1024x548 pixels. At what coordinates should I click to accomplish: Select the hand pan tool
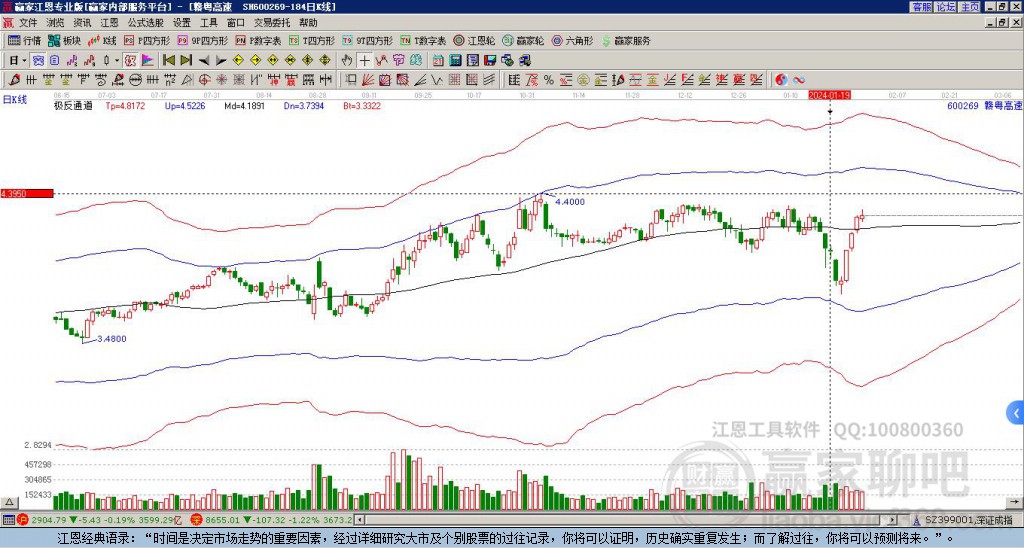(347, 61)
